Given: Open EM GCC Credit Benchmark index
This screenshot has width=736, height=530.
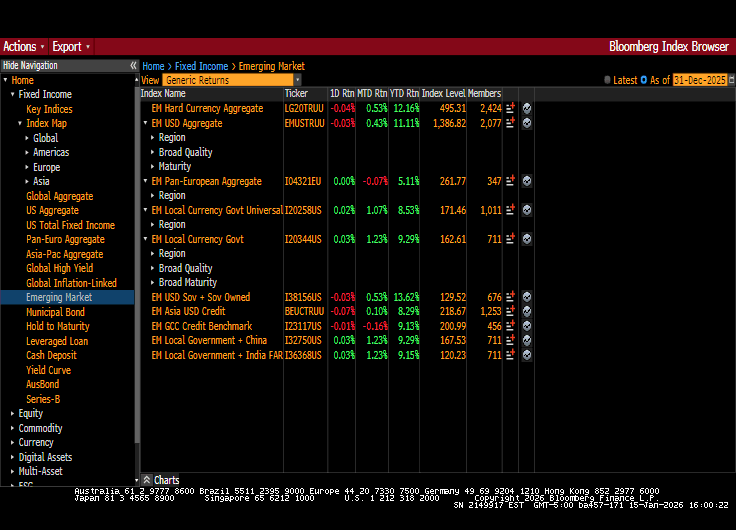Looking at the screenshot, I should pyautogui.click(x=202, y=326).
